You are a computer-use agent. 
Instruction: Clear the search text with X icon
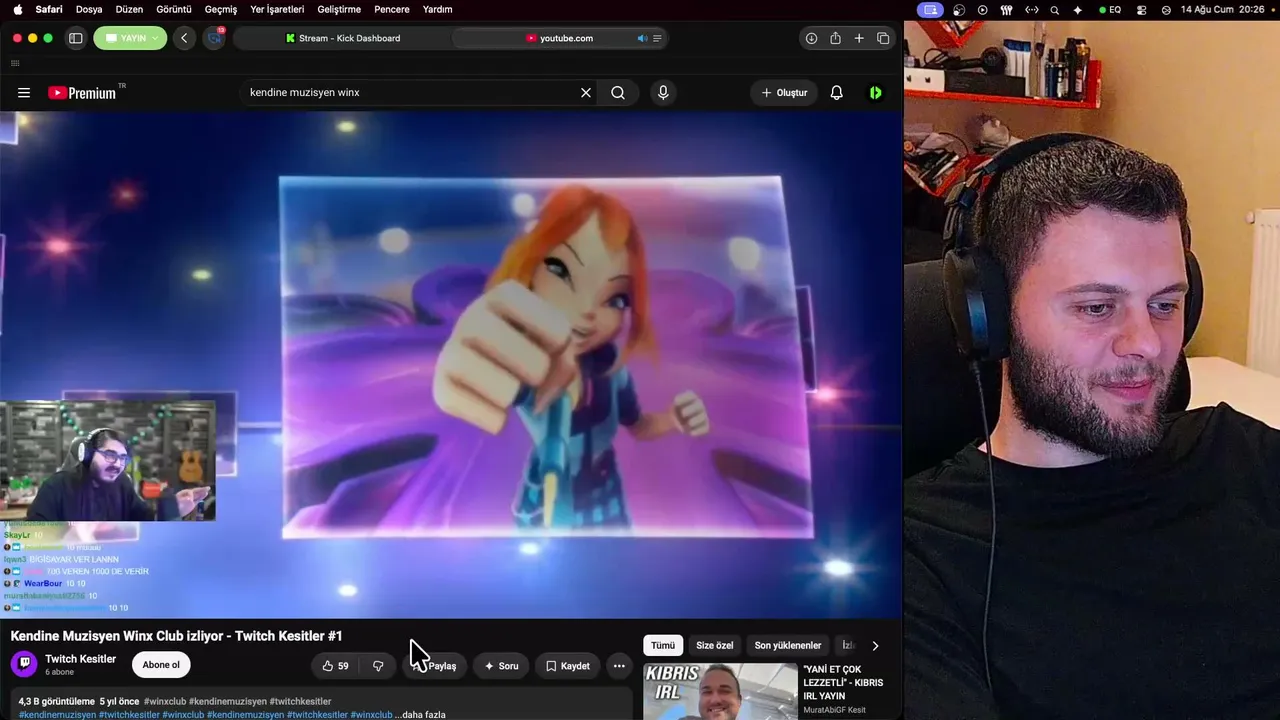pos(586,93)
